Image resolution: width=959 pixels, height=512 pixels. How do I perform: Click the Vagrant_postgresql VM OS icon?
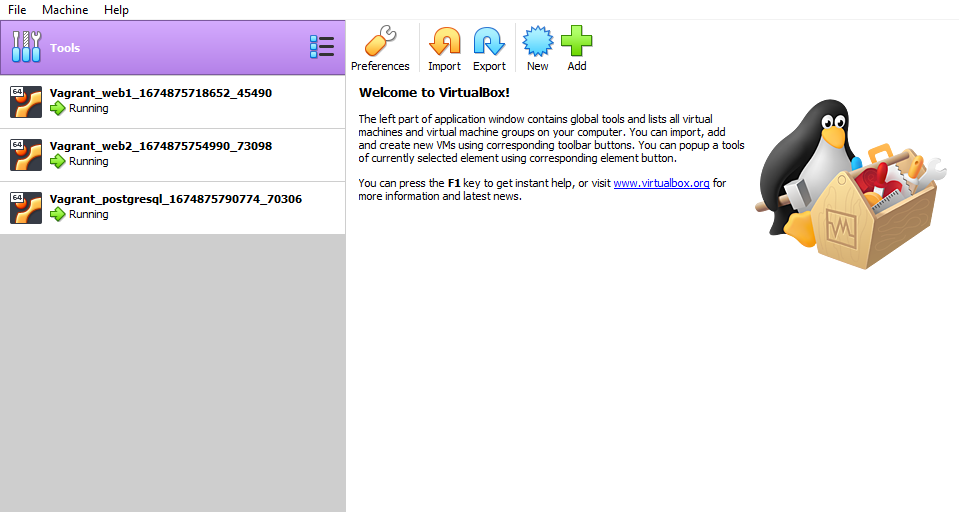(26, 208)
